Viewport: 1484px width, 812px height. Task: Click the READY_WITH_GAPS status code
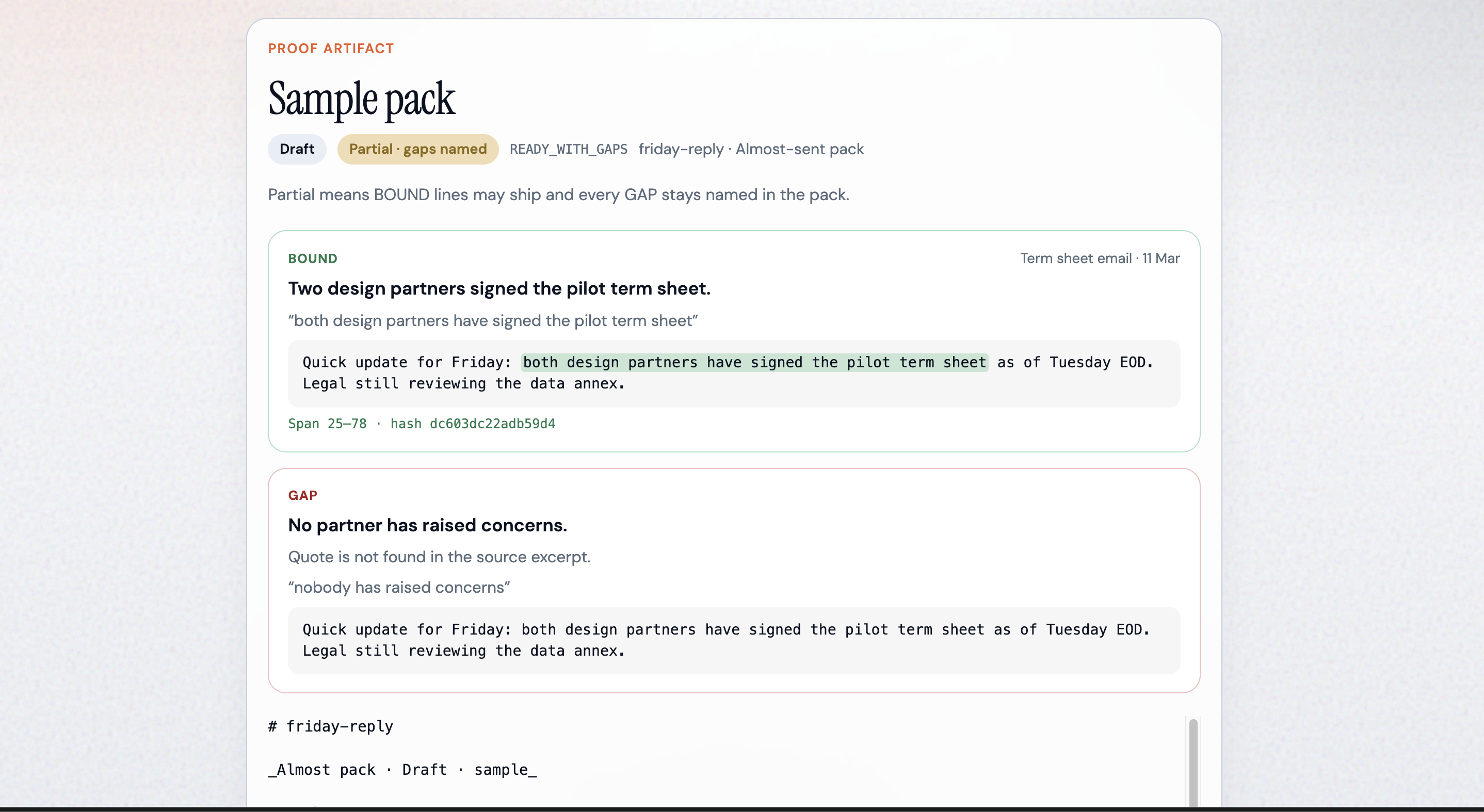[568, 149]
